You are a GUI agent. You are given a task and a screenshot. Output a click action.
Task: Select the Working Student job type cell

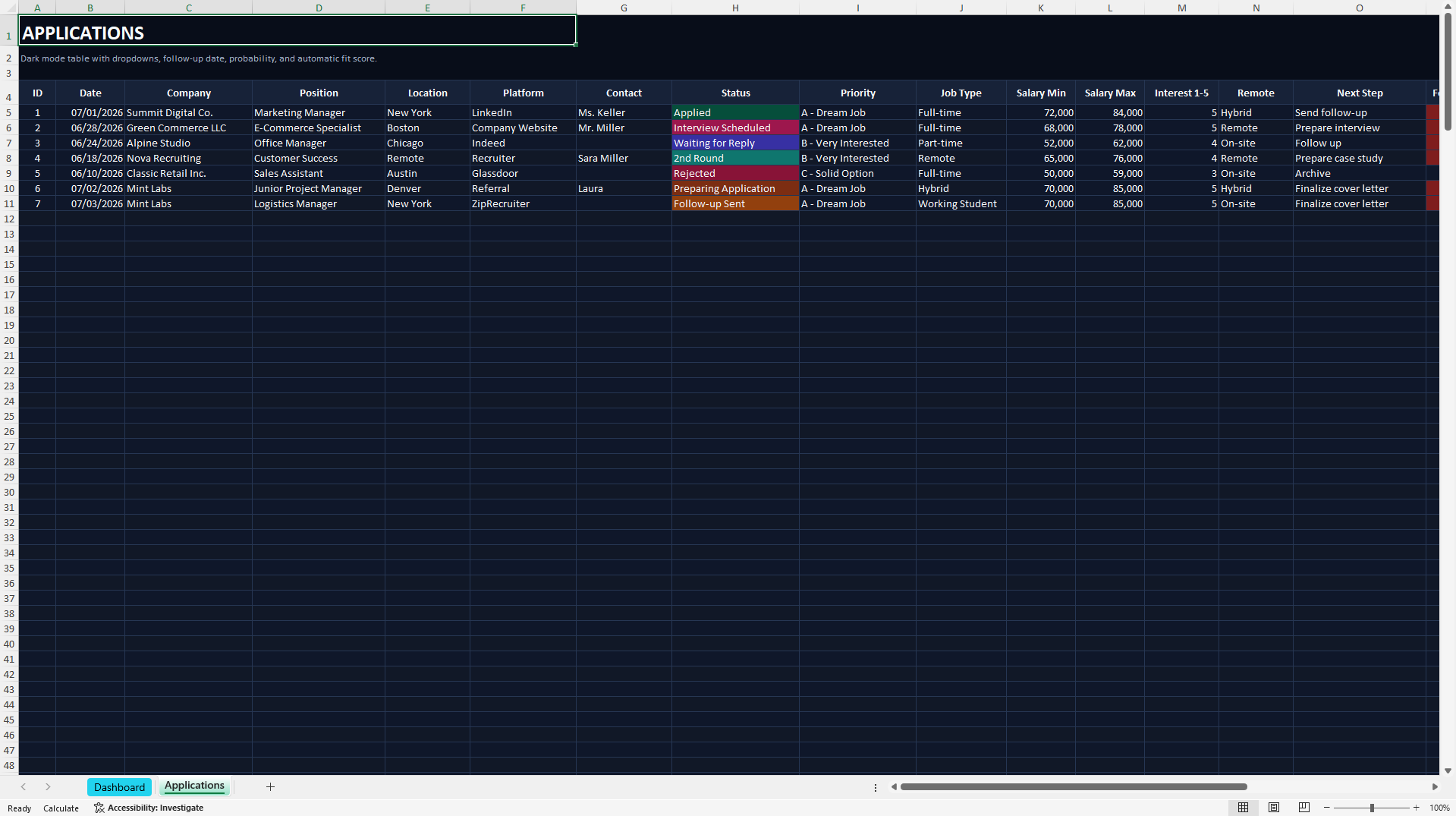(x=961, y=203)
